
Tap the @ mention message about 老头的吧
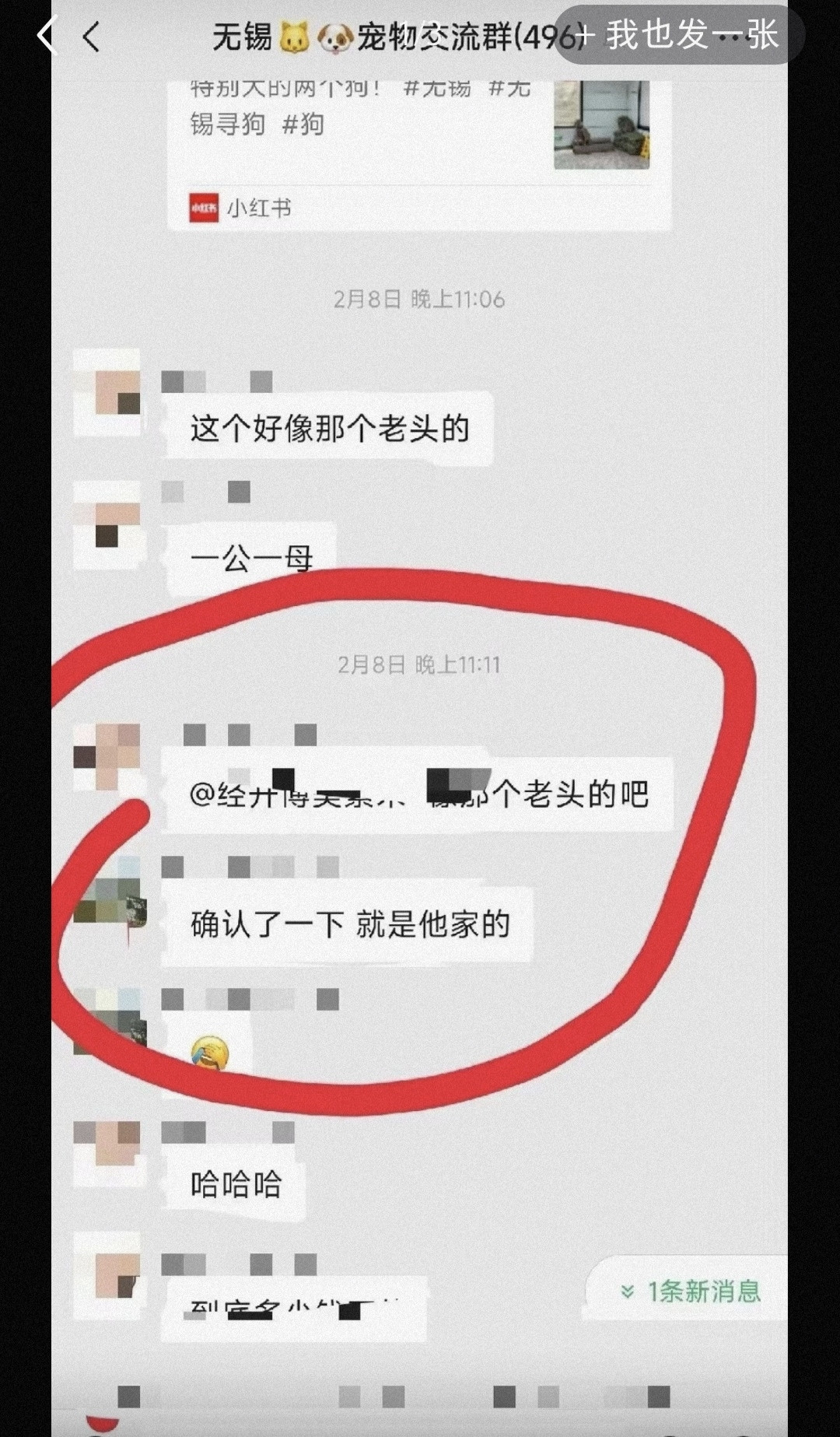tap(418, 794)
